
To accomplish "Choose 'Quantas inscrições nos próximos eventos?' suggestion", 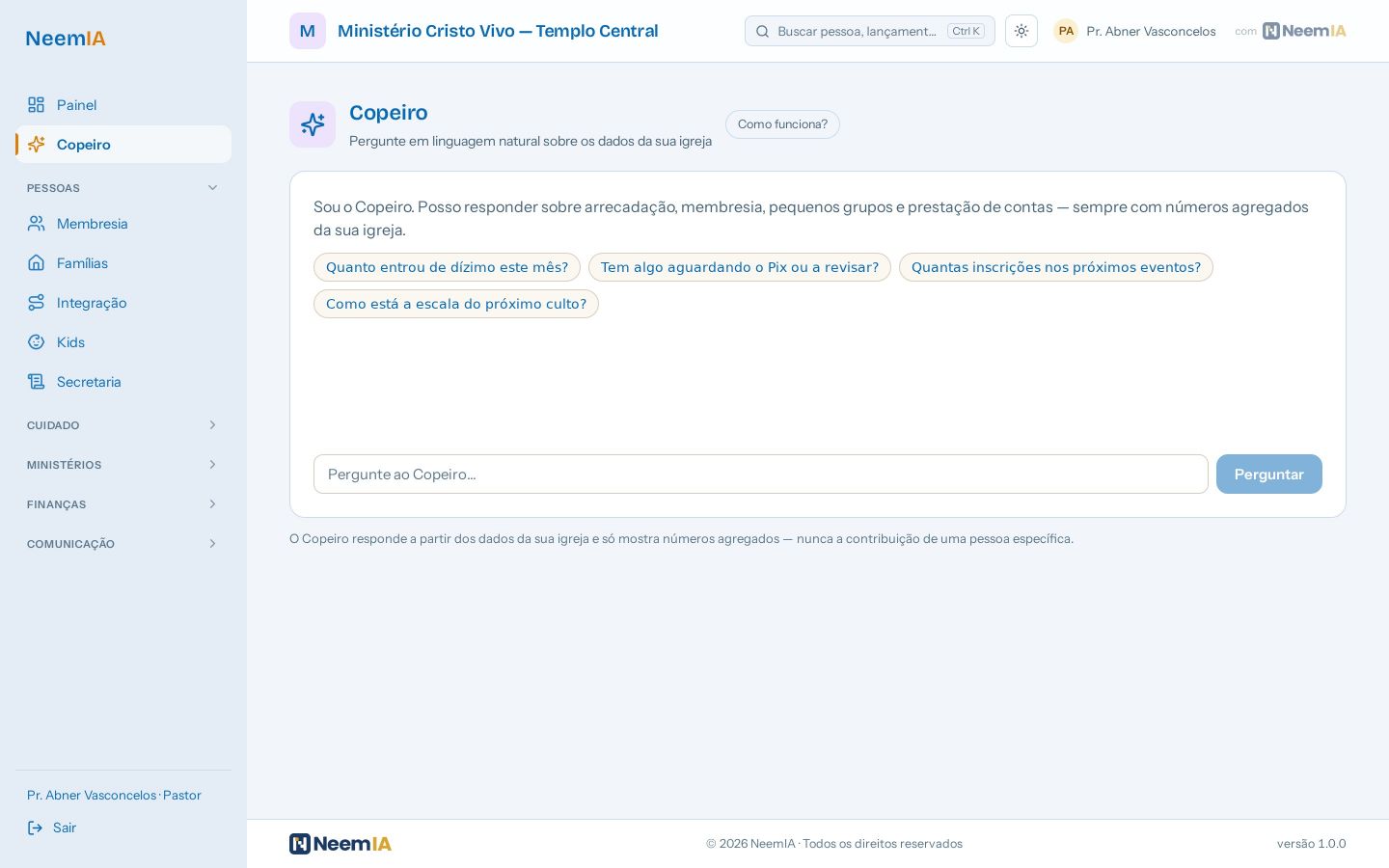I will click(1056, 267).
